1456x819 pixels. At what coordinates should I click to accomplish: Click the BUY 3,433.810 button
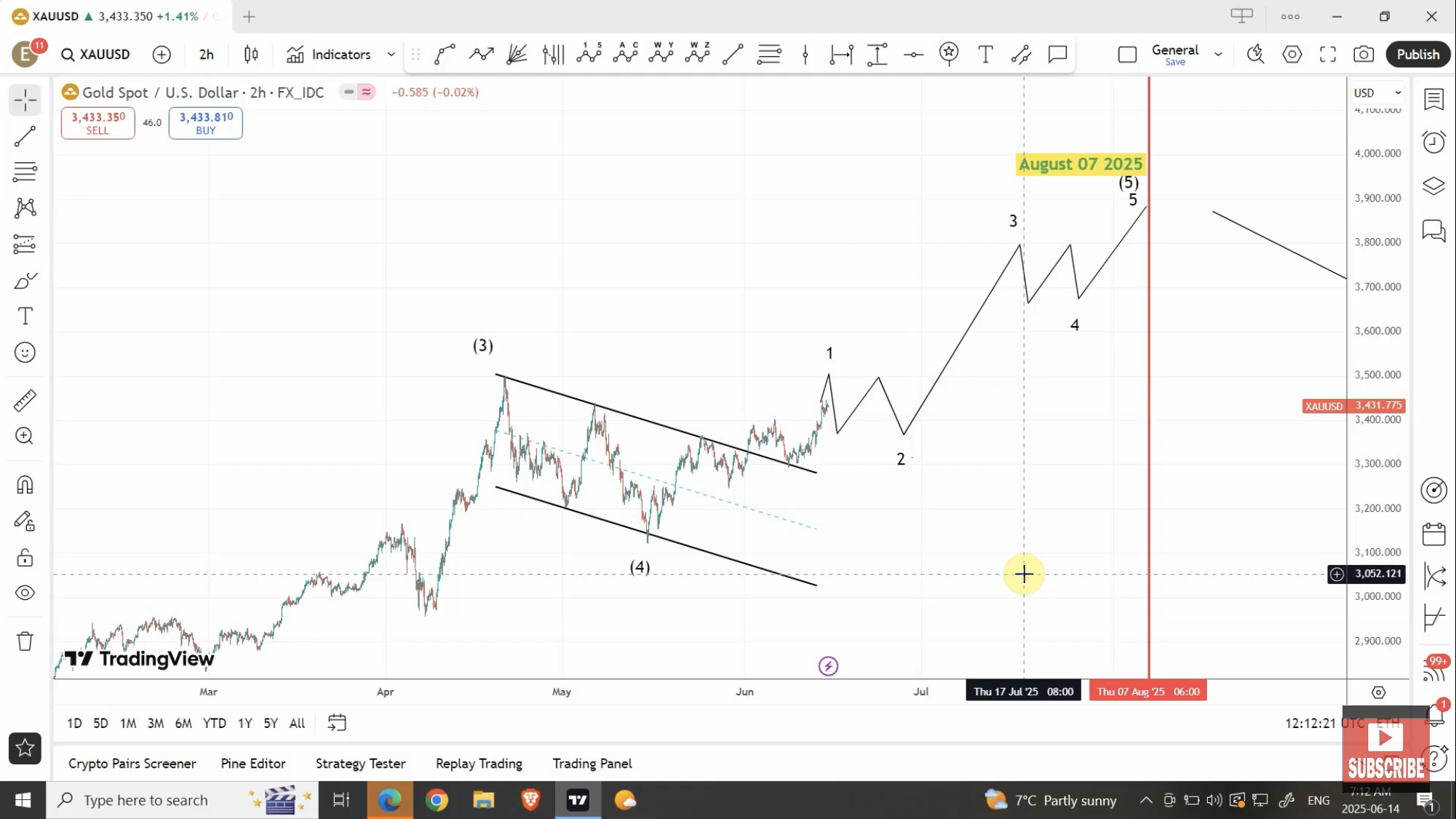205,123
